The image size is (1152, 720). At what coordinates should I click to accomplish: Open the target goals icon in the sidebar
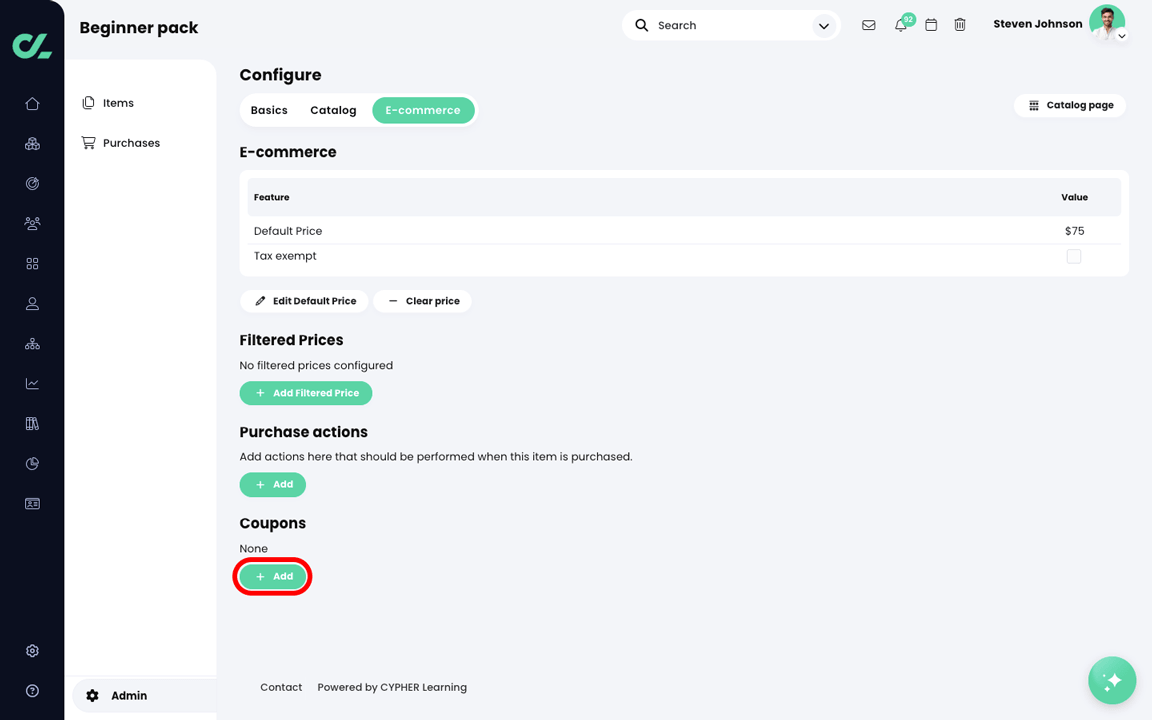pyautogui.click(x=32, y=184)
